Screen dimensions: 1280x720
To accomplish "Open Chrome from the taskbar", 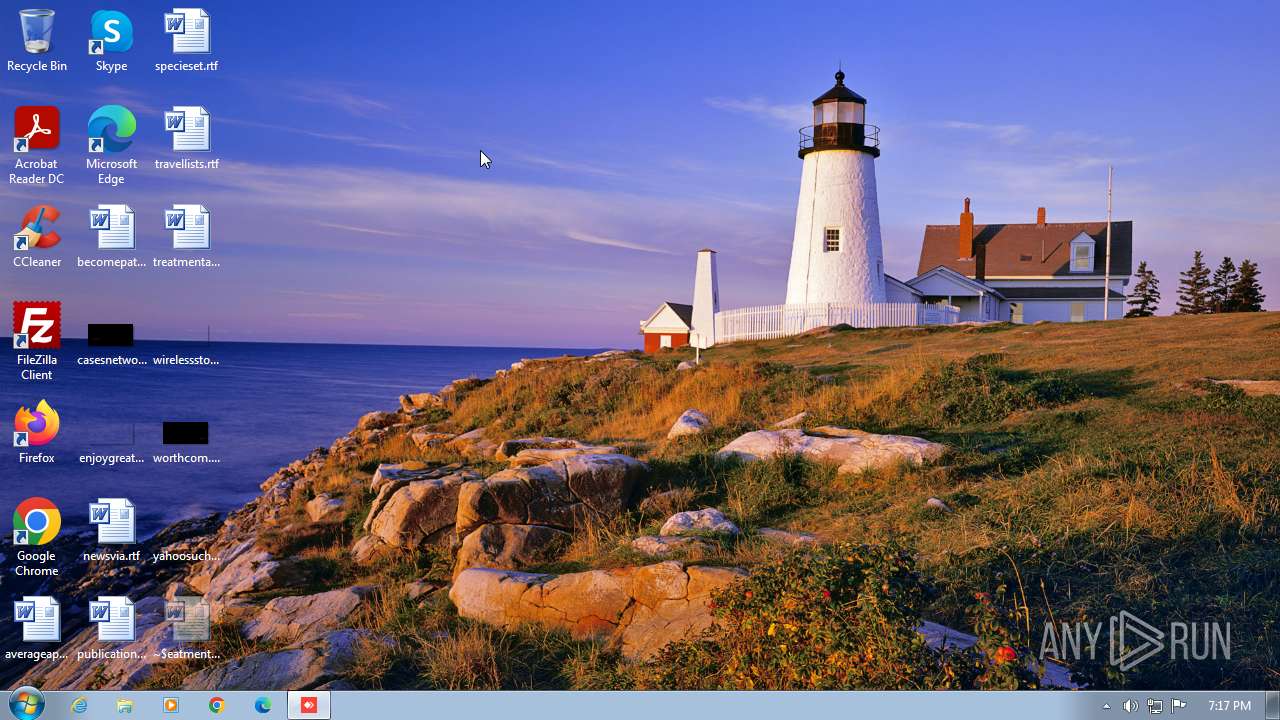I will click(217, 705).
